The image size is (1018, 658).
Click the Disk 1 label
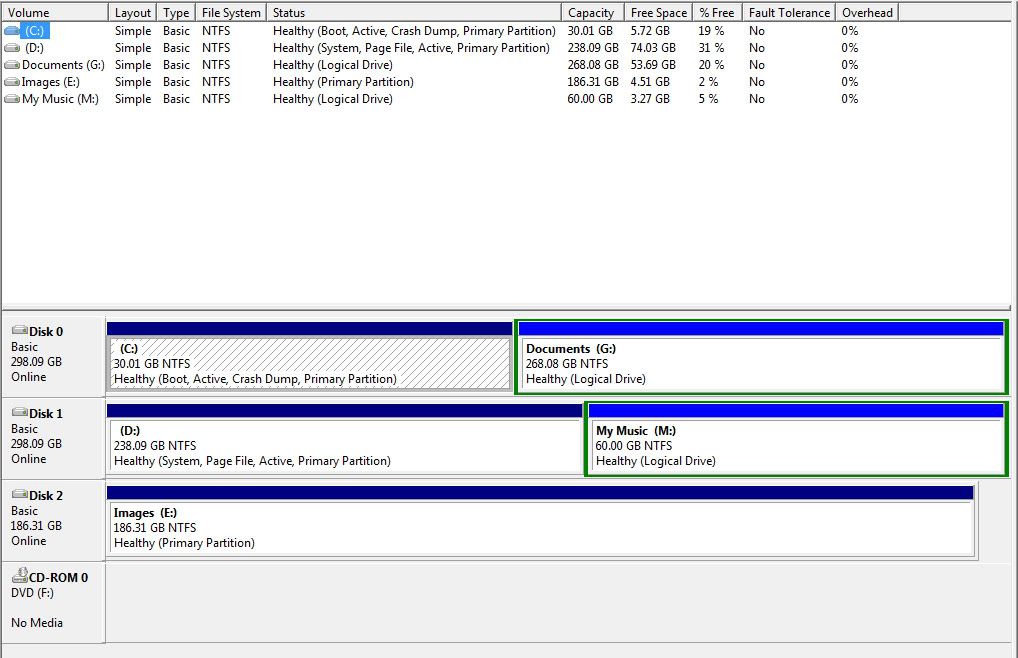pyautogui.click(x=45, y=413)
